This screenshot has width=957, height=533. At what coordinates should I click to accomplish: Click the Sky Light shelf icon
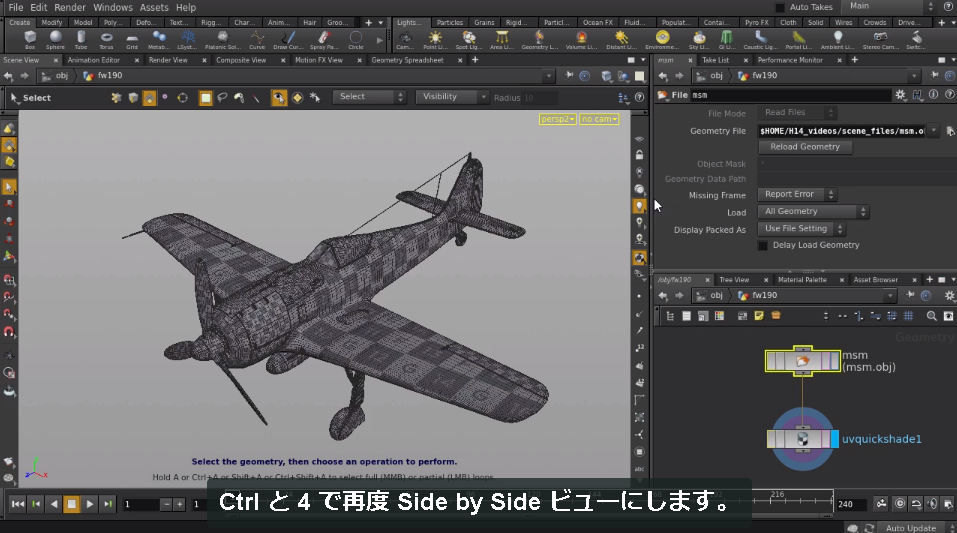coord(699,40)
